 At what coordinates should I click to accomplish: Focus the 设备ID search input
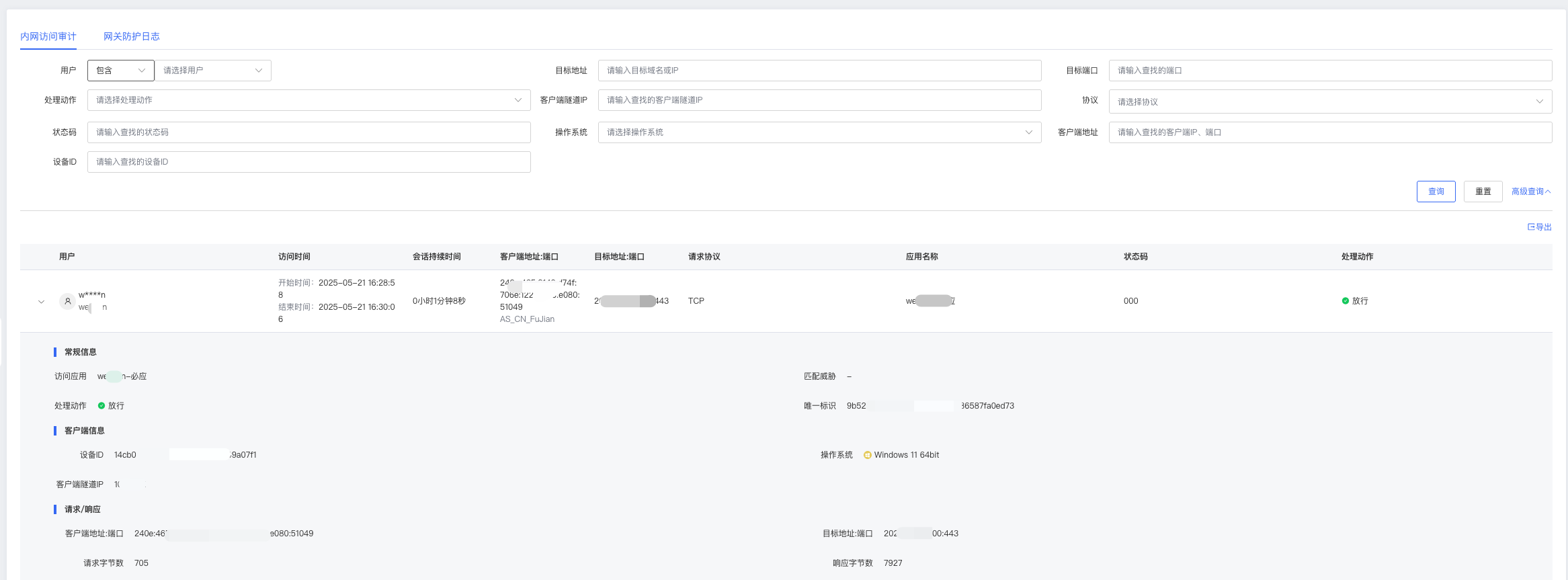click(x=308, y=162)
